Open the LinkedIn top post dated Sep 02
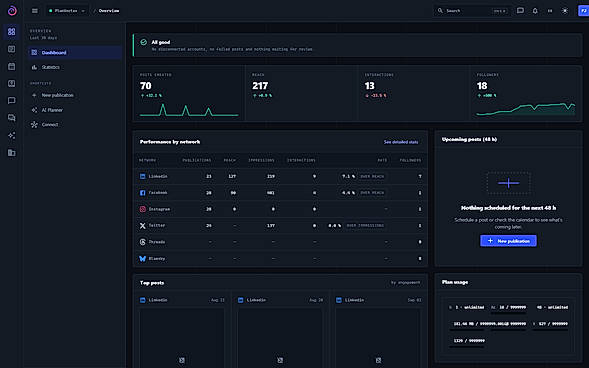Viewport: 589px width, 368px height. (x=379, y=330)
